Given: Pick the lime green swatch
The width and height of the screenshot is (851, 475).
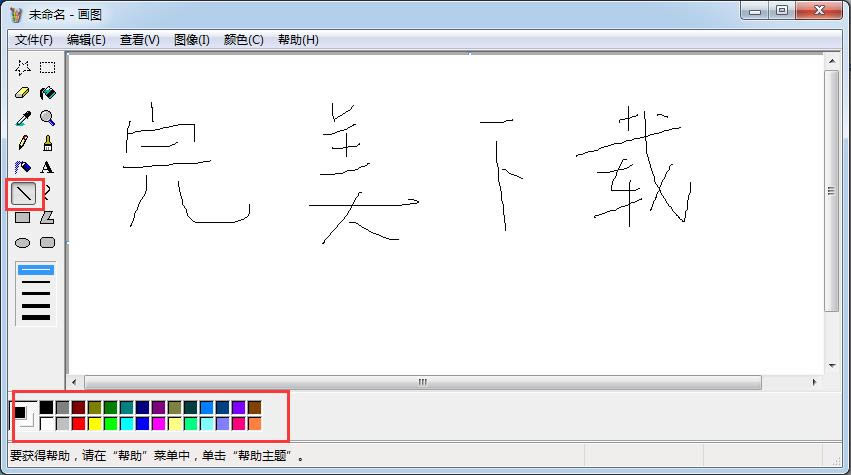Looking at the screenshot, I should click(111, 423).
